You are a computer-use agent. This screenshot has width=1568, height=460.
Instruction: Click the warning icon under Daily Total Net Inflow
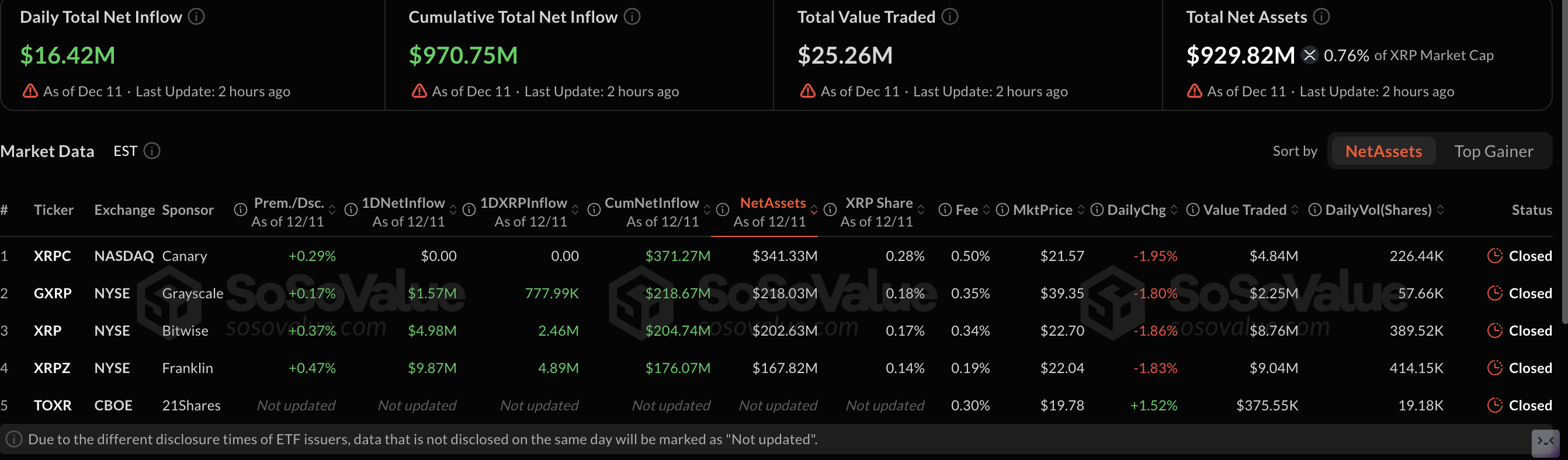tap(29, 90)
